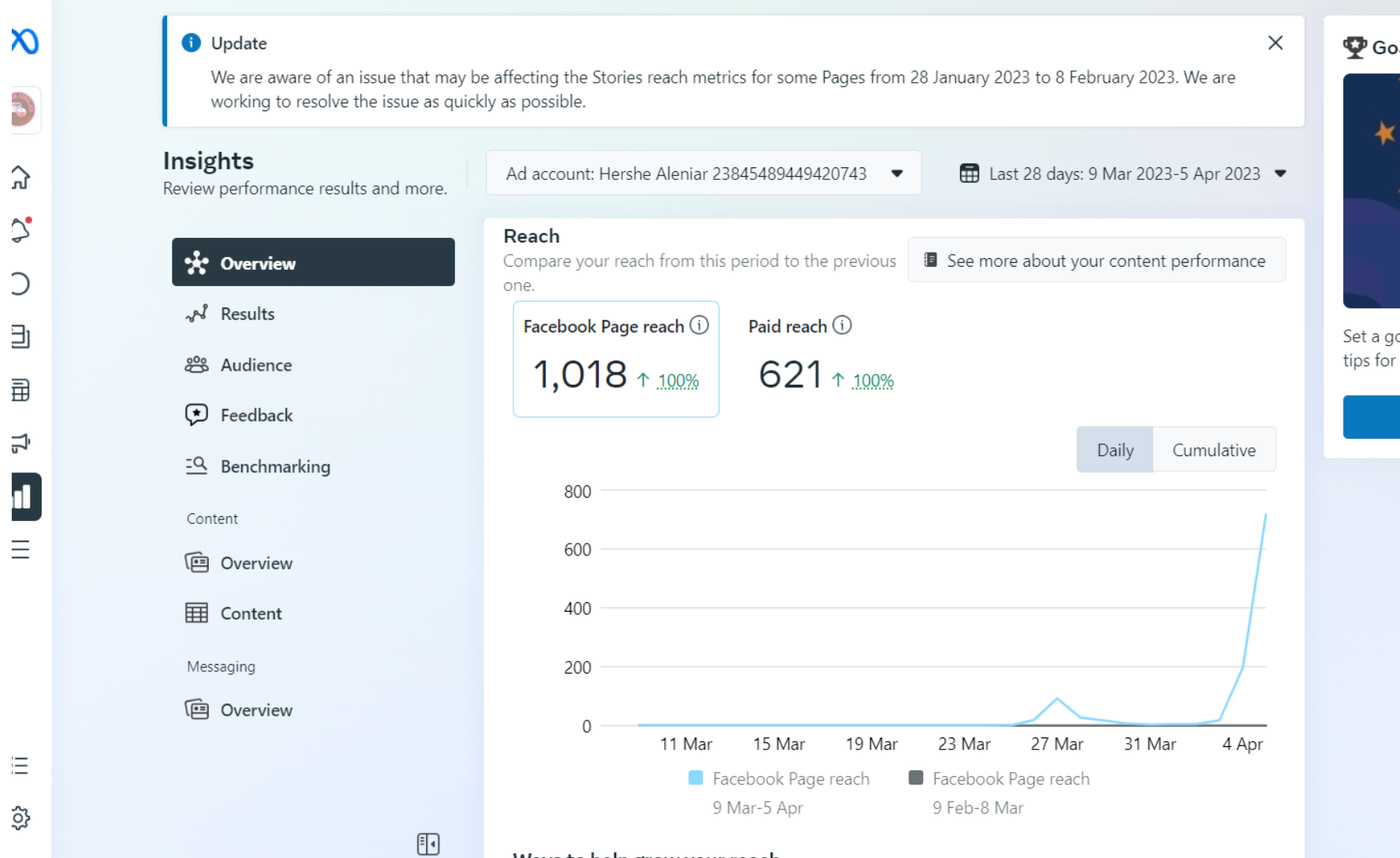Switch chart to Daily view

tap(1115, 450)
